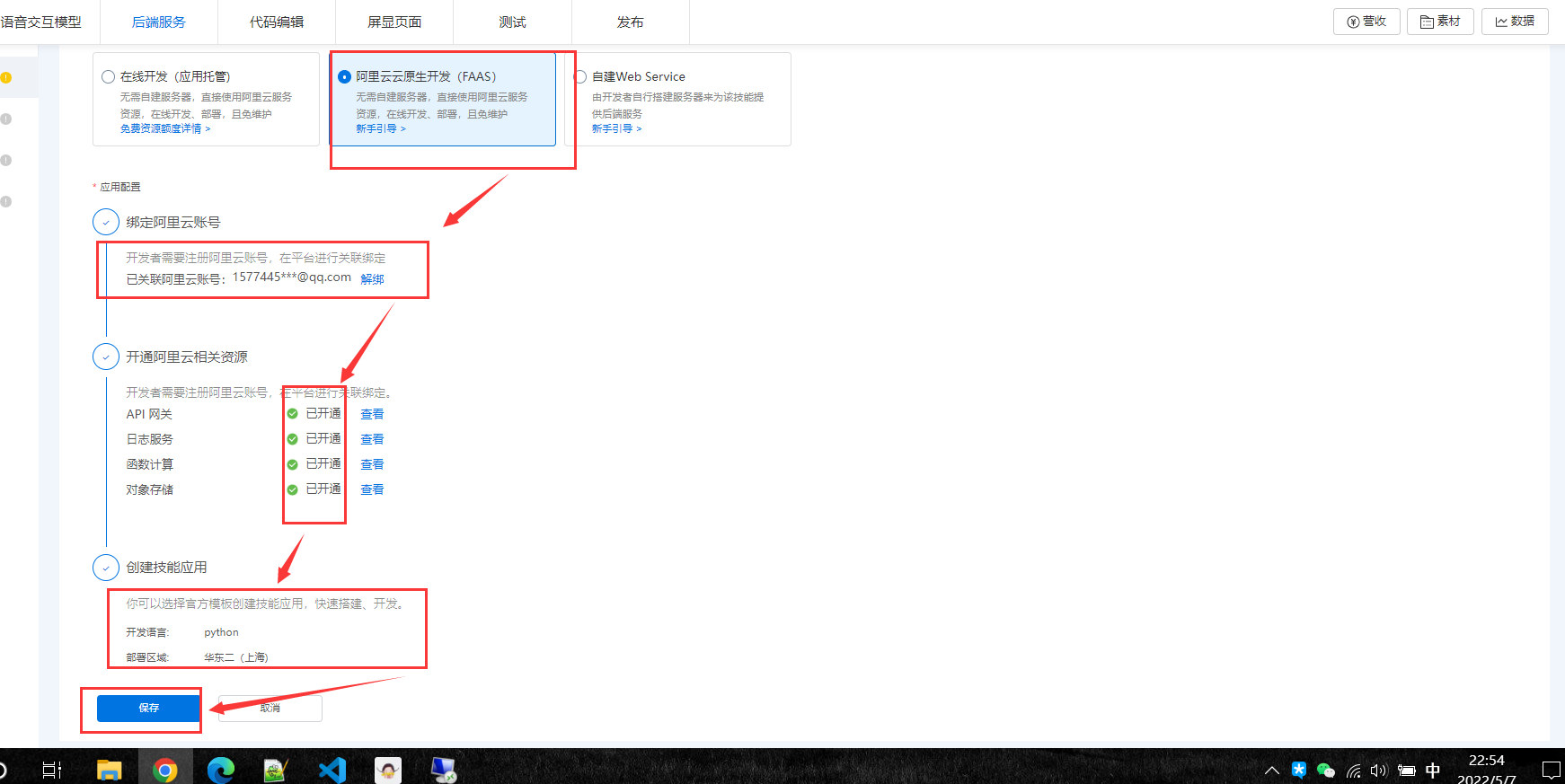View 对象存储 resource via 查看
The width and height of the screenshot is (1565, 784).
(x=372, y=489)
